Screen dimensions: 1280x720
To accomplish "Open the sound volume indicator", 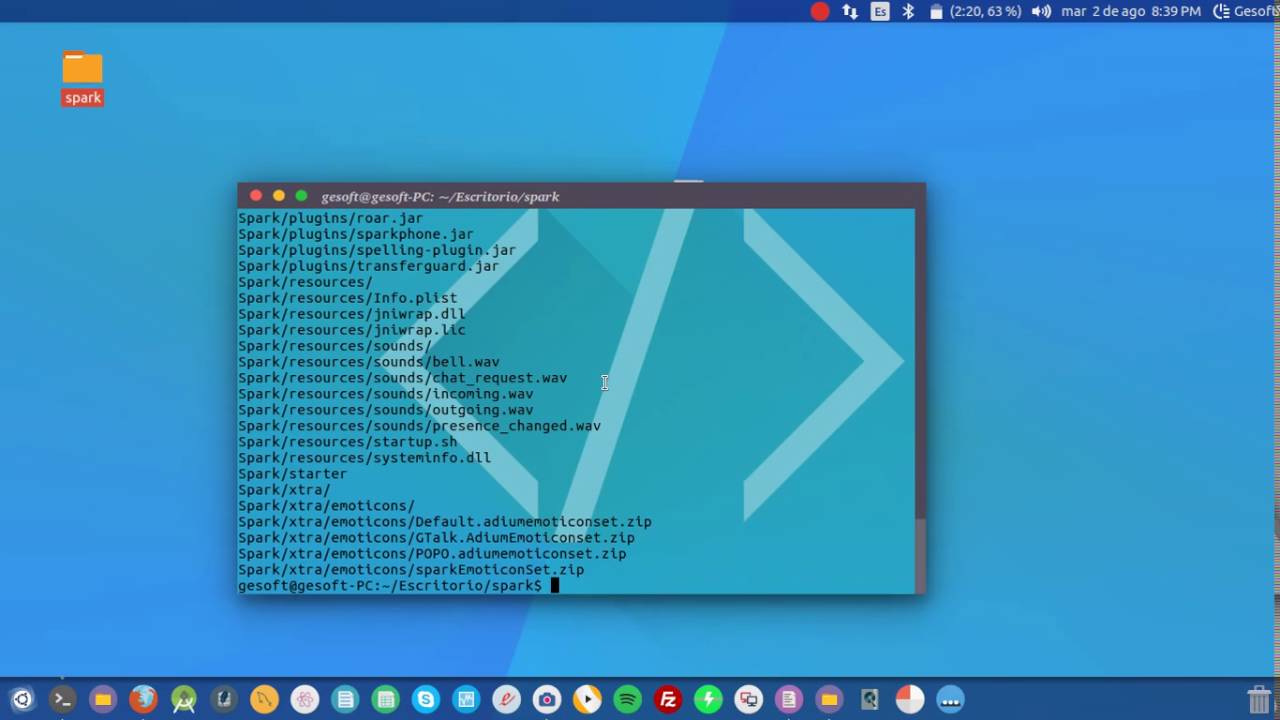I will click(x=1041, y=11).
